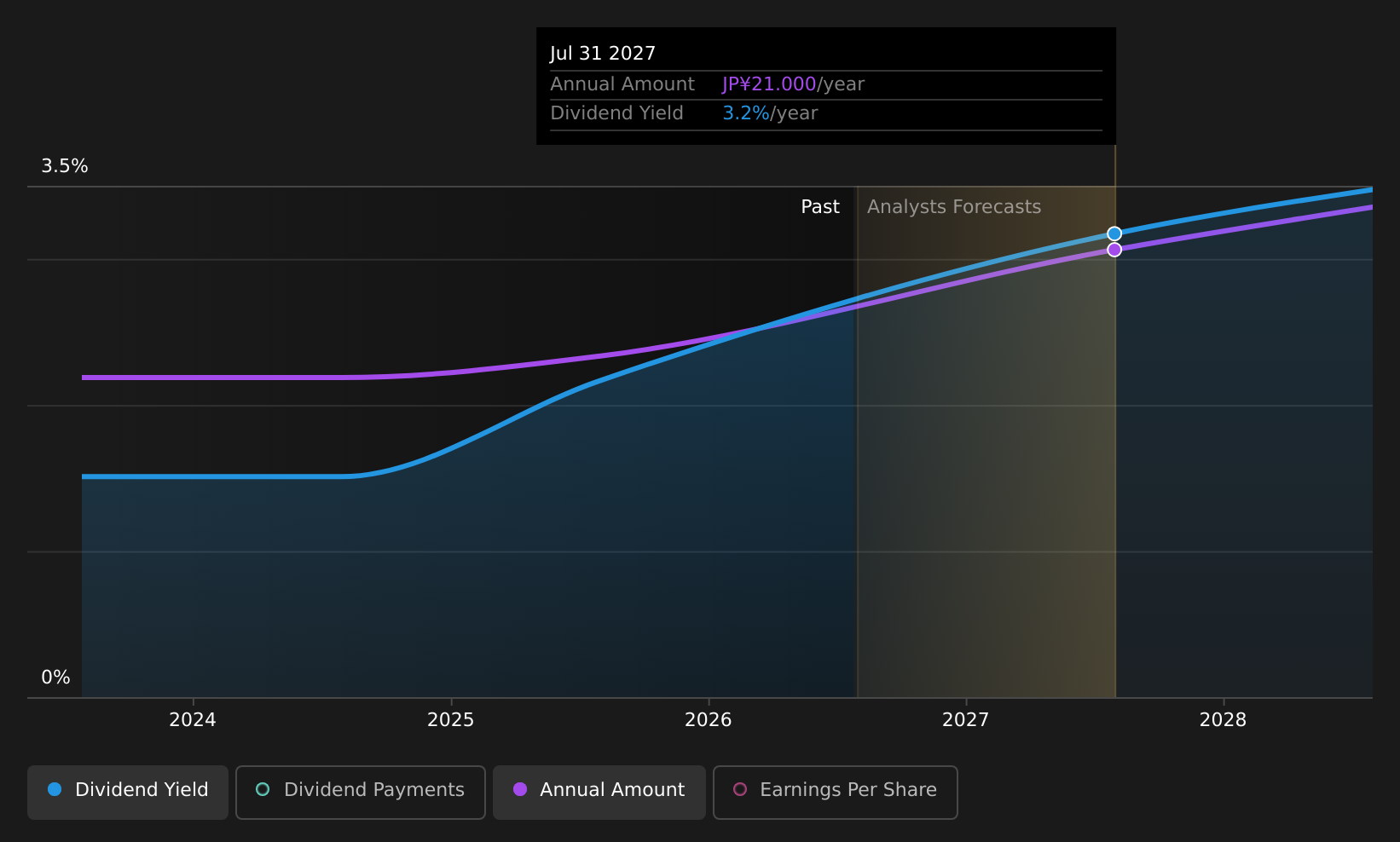
Task: Click the Analysts Forecasts label
Action: pos(954,207)
